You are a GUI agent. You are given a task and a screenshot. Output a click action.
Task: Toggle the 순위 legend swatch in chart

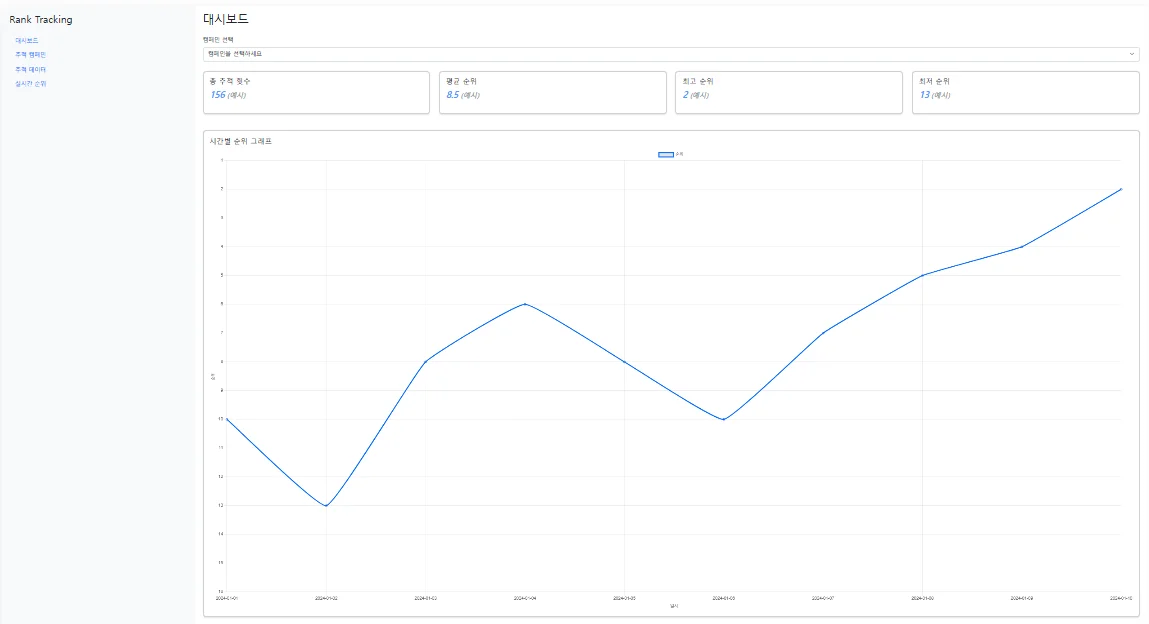click(665, 154)
